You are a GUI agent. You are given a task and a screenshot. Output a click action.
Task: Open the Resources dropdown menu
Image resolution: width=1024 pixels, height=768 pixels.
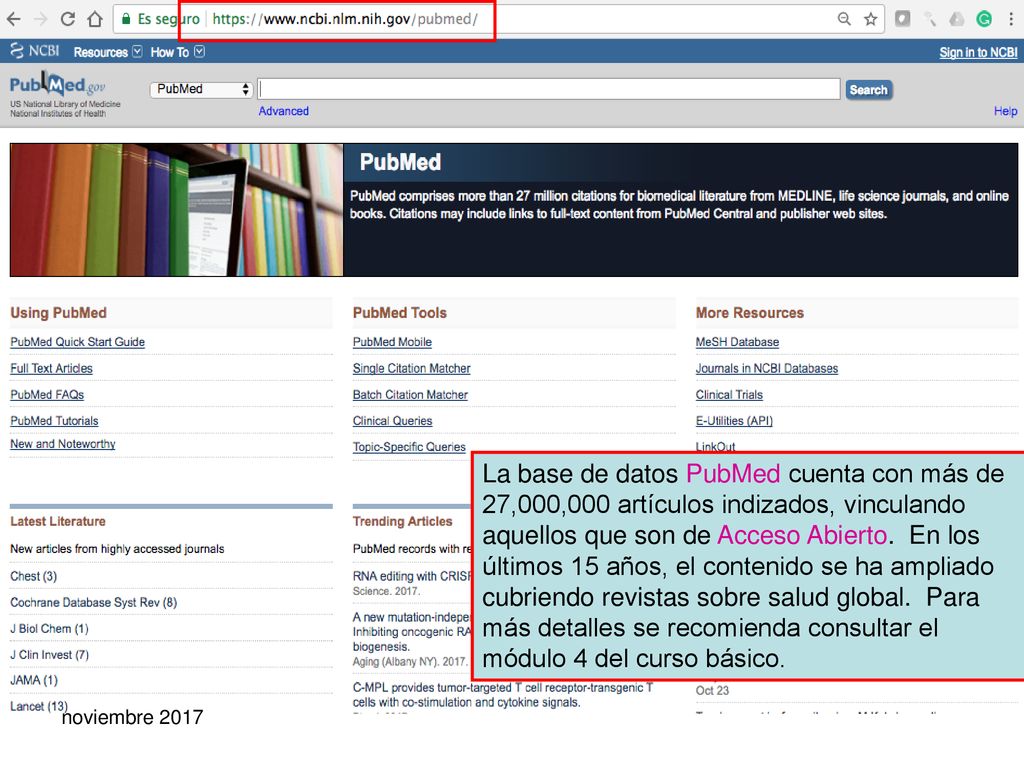click(108, 52)
